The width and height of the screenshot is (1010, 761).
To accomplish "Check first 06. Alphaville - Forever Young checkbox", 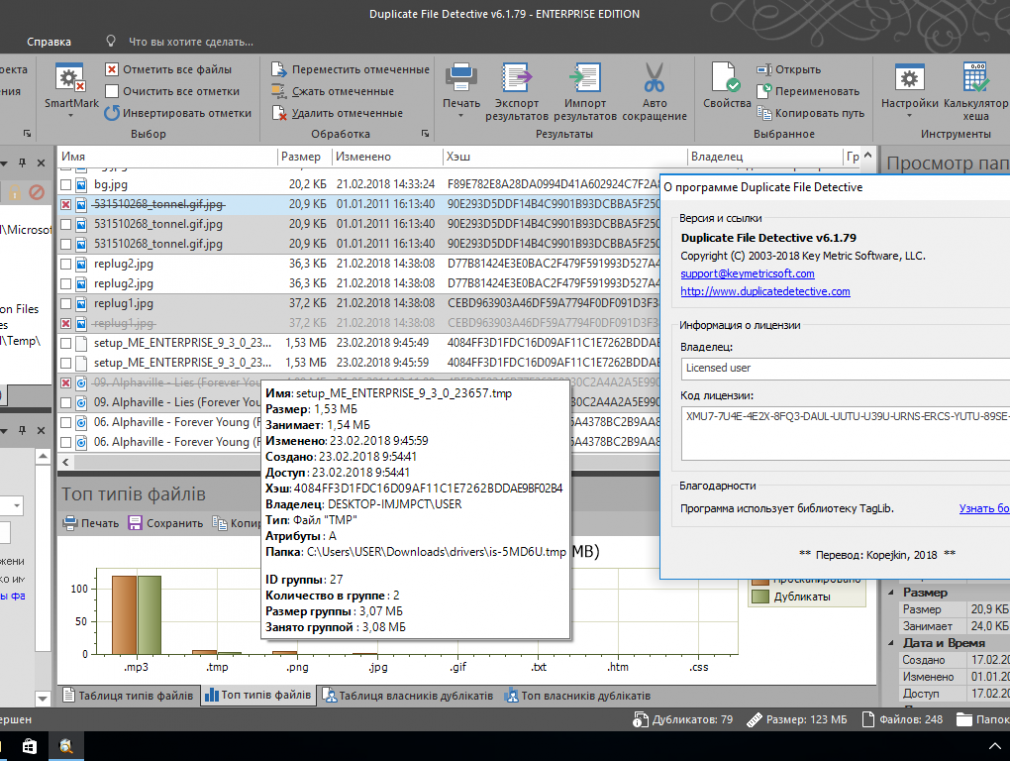I will pyautogui.click(x=66, y=423).
